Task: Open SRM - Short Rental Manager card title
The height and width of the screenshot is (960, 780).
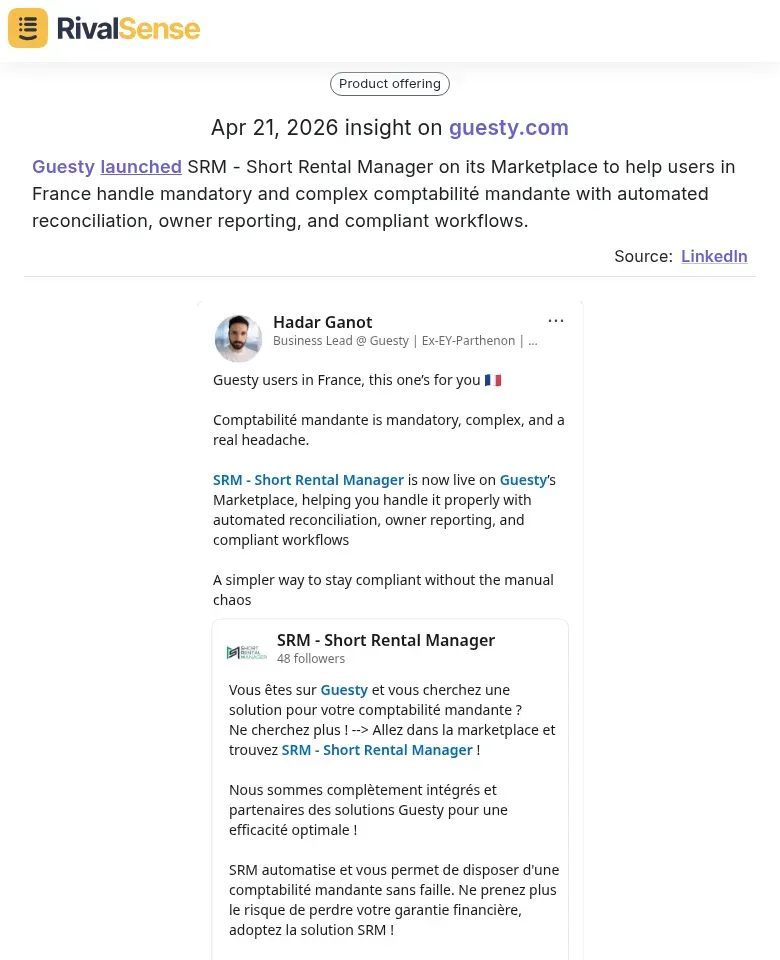Action: [x=386, y=640]
